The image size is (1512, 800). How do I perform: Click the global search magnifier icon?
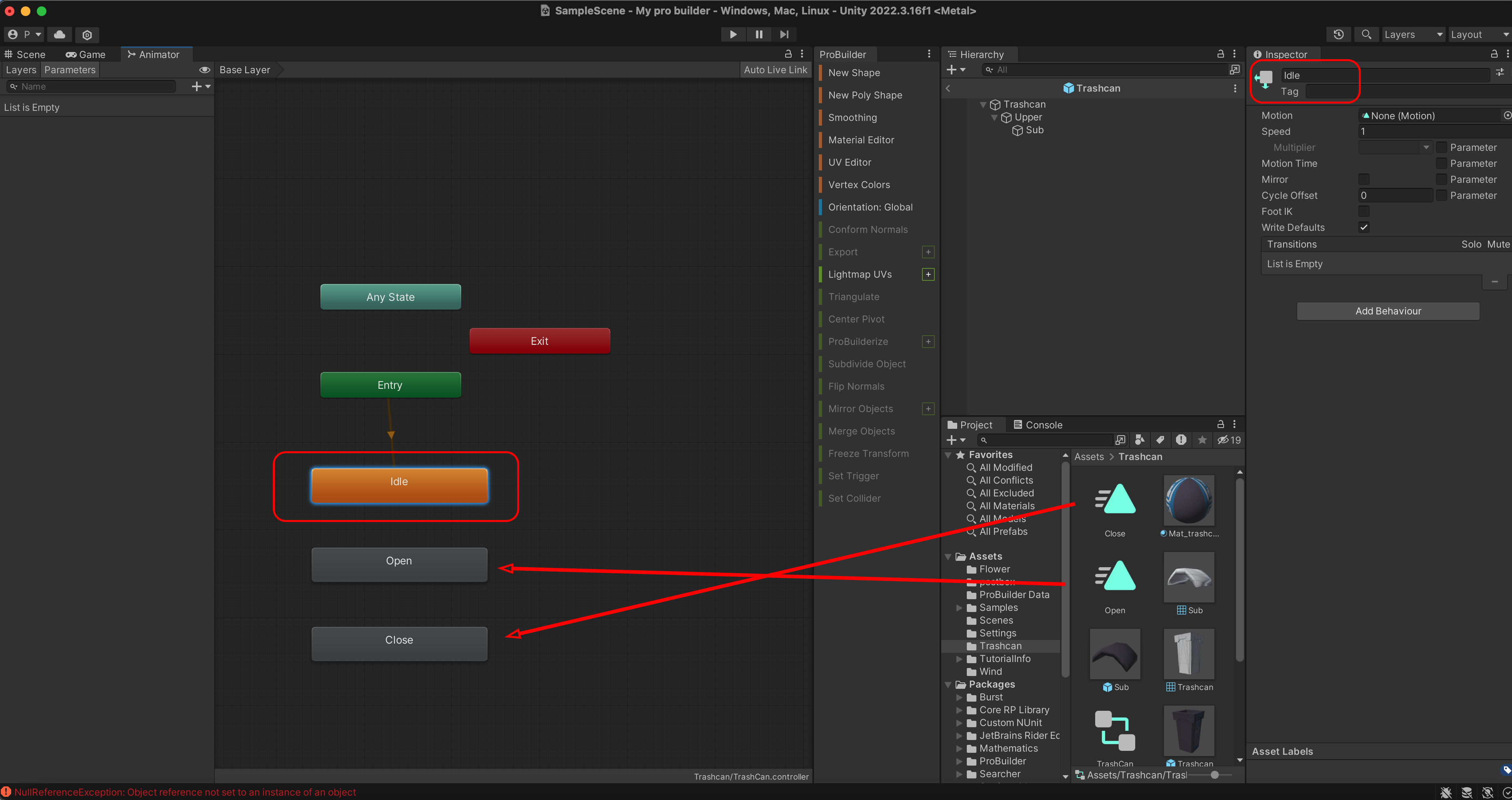click(x=1366, y=35)
